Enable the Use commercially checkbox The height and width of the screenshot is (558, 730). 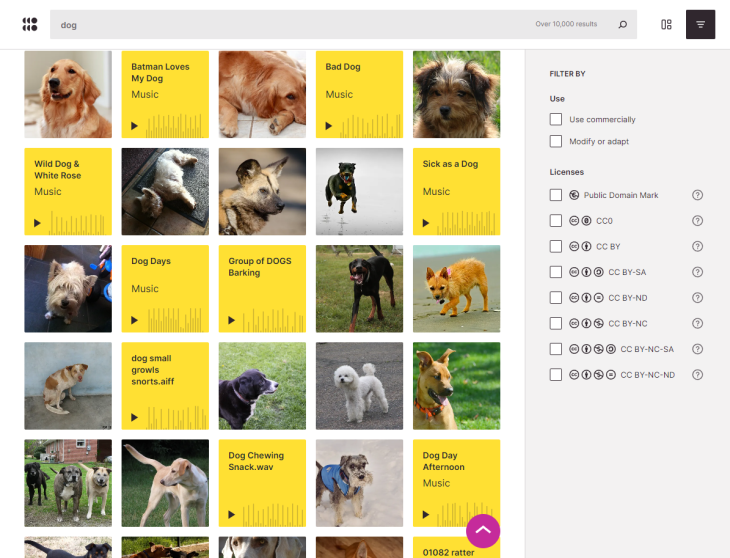(556, 119)
